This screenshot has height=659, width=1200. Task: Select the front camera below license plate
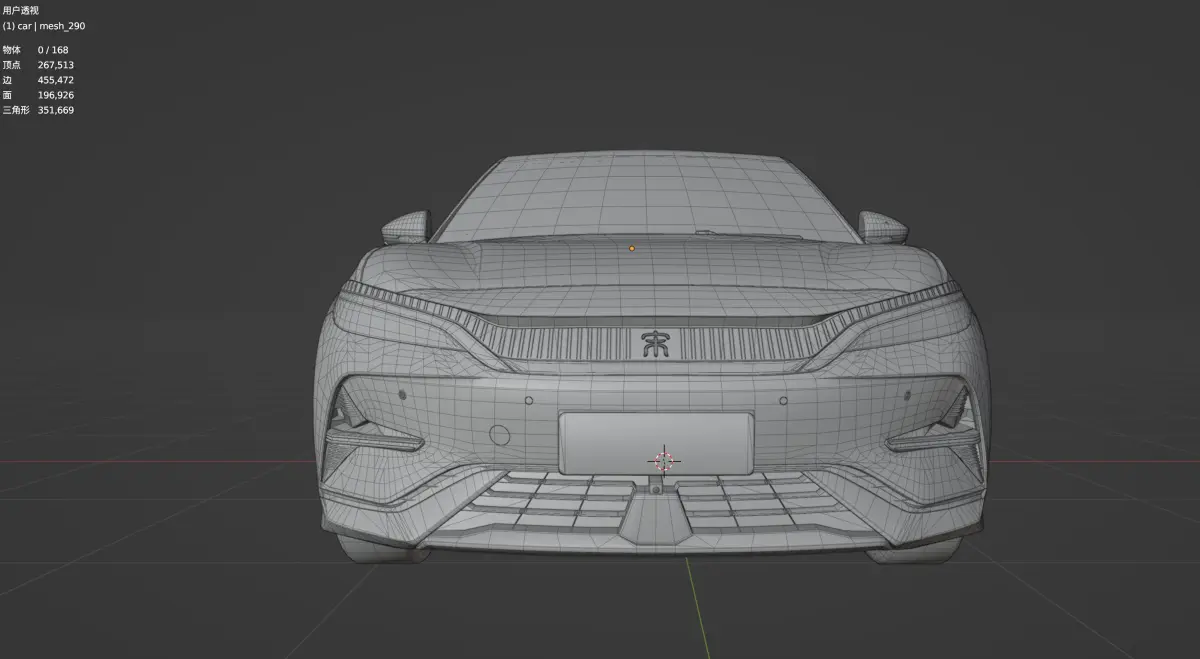click(x=655, y=487)
